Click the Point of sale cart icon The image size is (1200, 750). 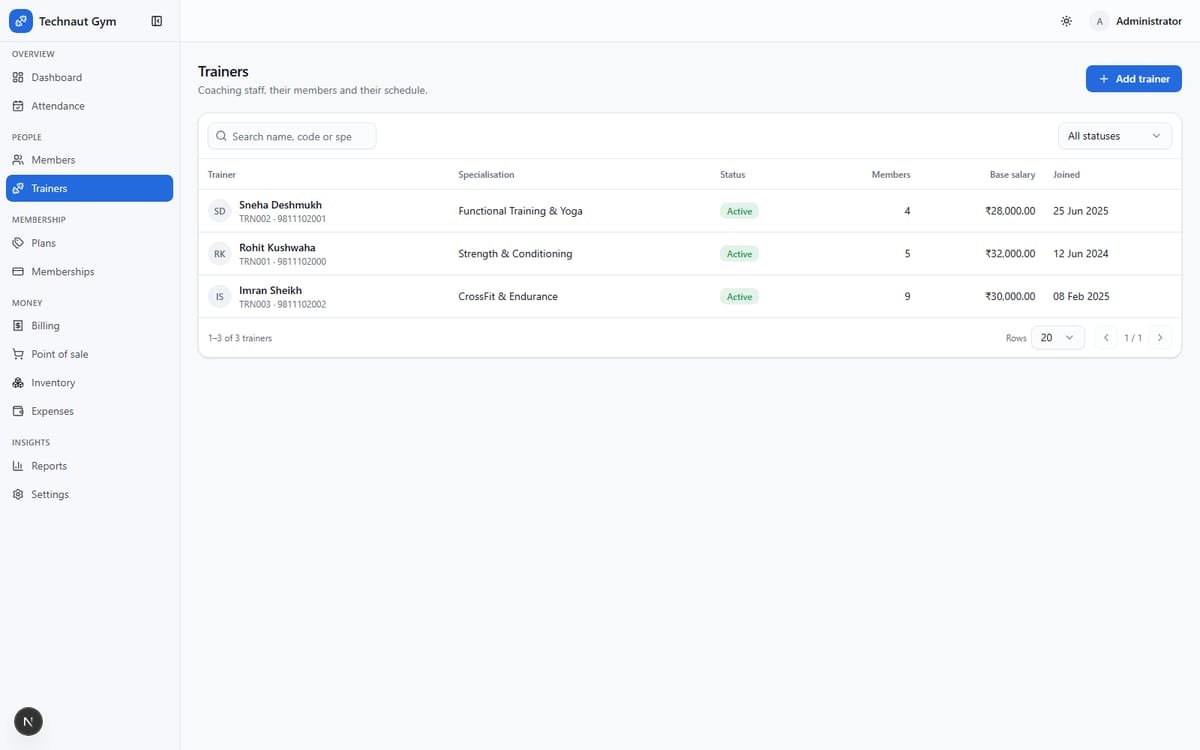click(x=18, y=354)
